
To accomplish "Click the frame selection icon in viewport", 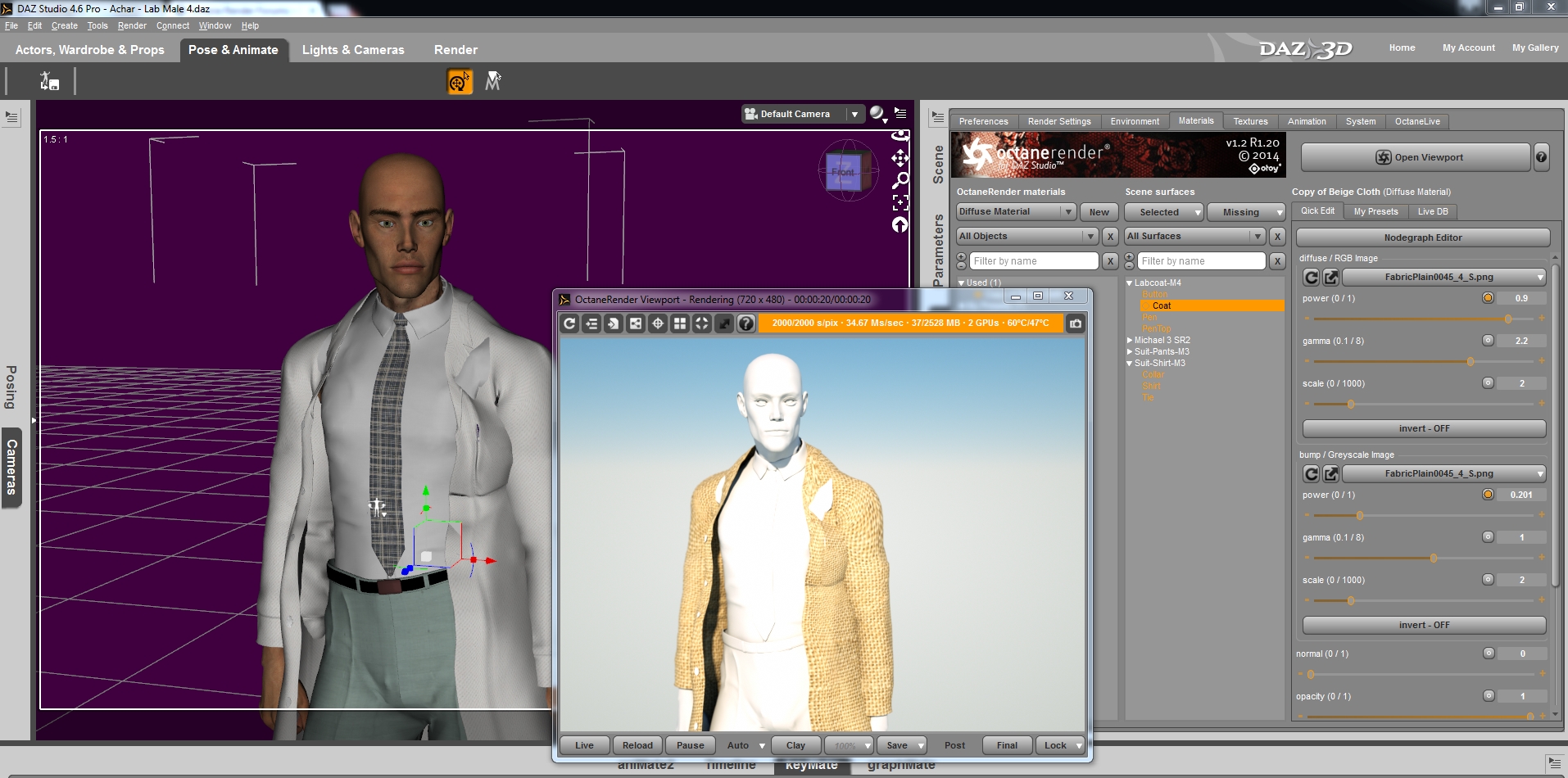I will [x=900, y=201].
